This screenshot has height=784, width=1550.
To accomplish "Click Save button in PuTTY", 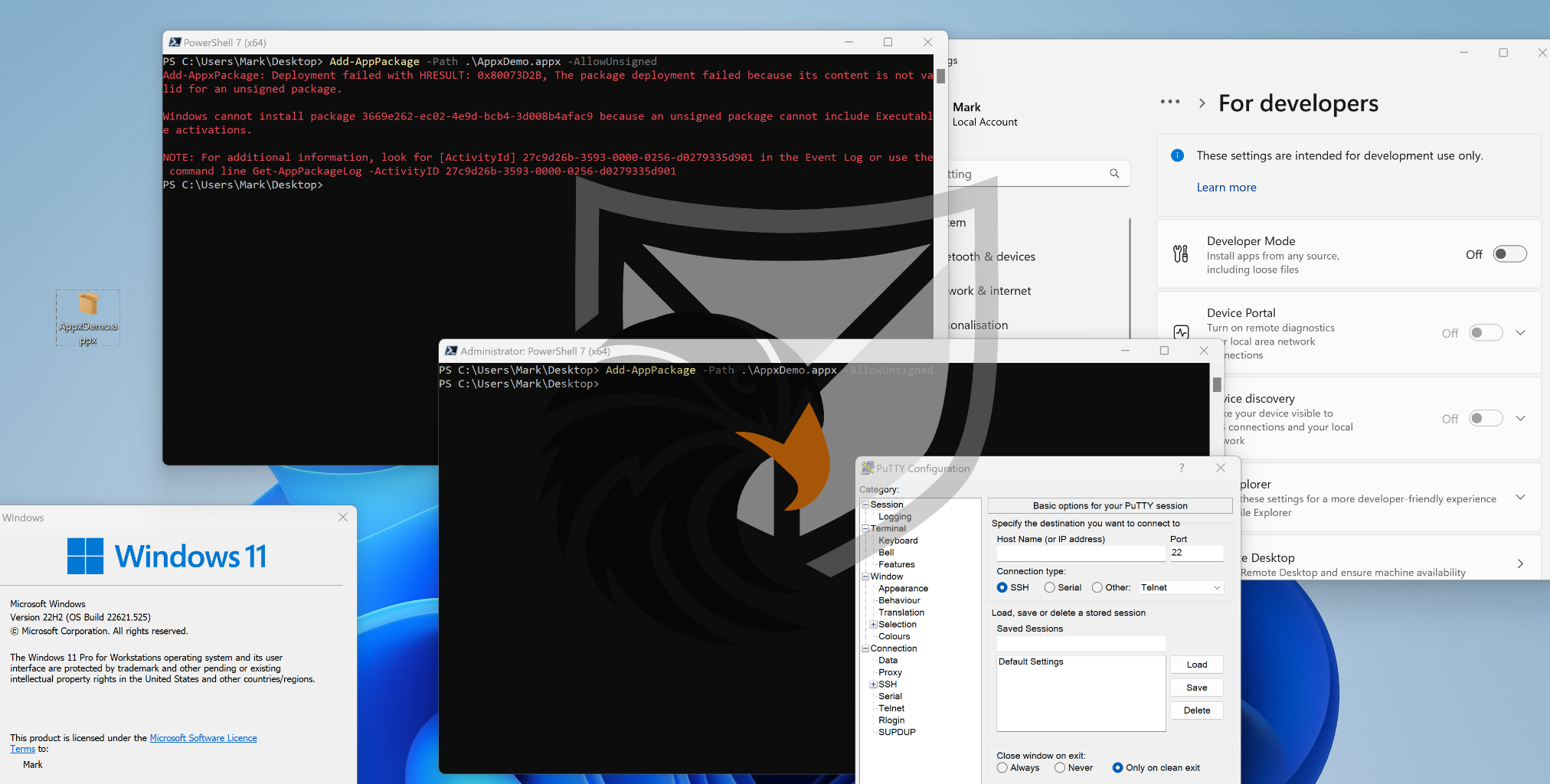I will pos(1196,688).
